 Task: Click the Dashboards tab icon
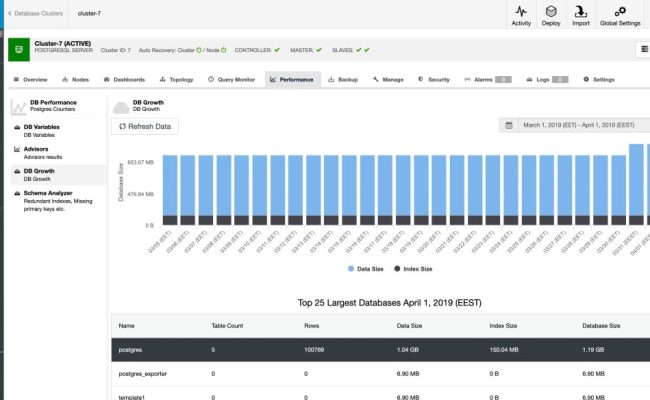tap(107, 79)
